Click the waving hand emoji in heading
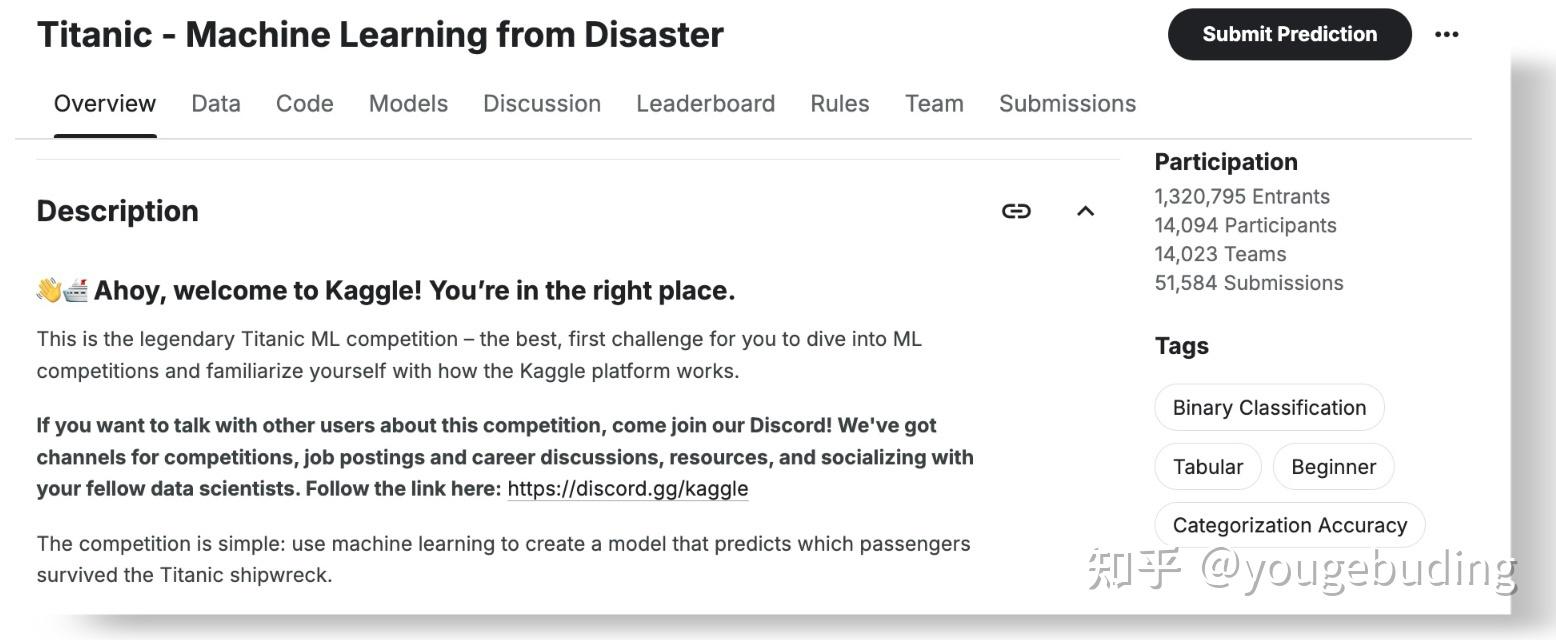The image size is (1556, 640). pyautogui.click(x=49, y=291)
